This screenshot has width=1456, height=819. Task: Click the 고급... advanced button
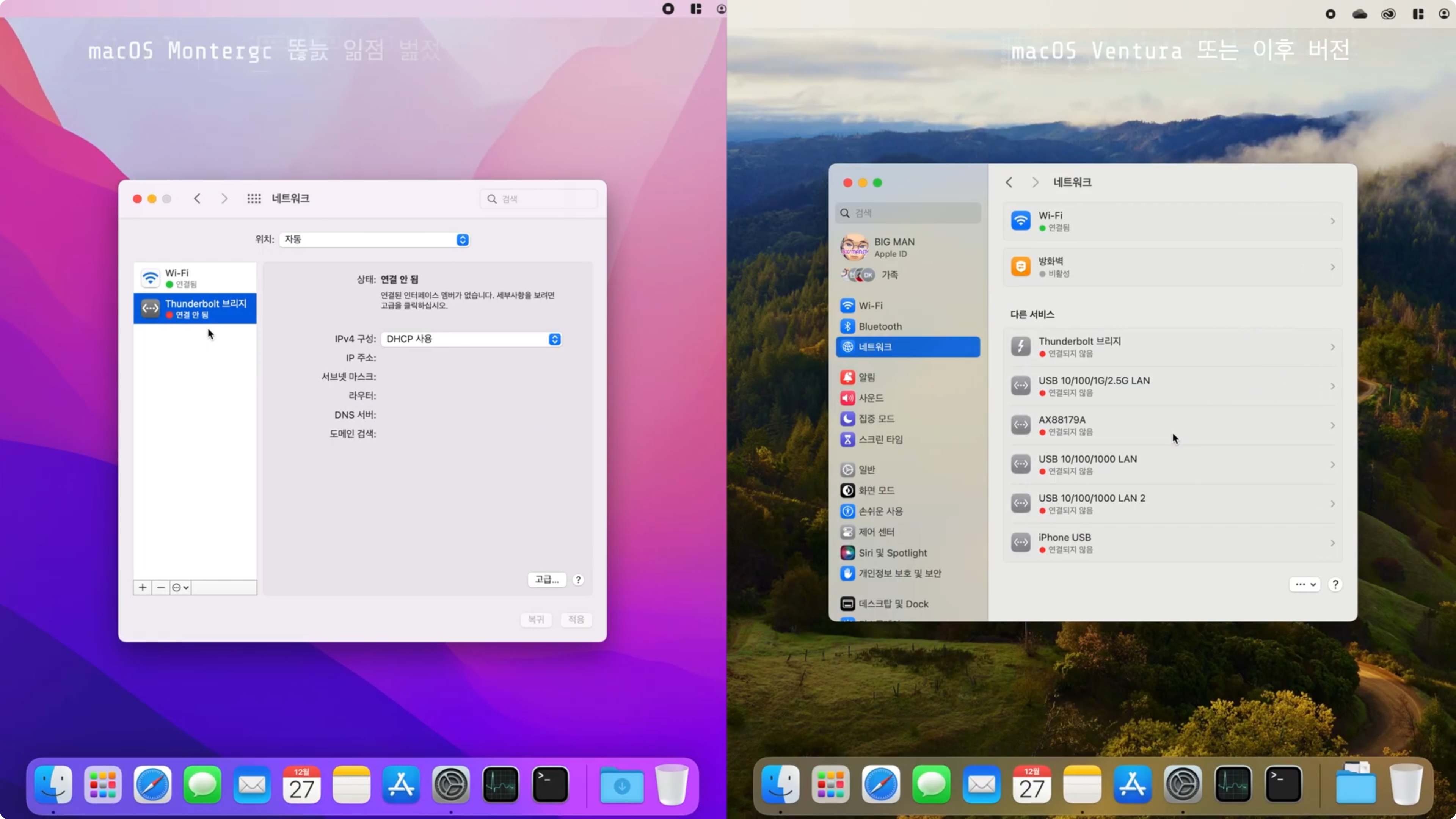point(546,579)
